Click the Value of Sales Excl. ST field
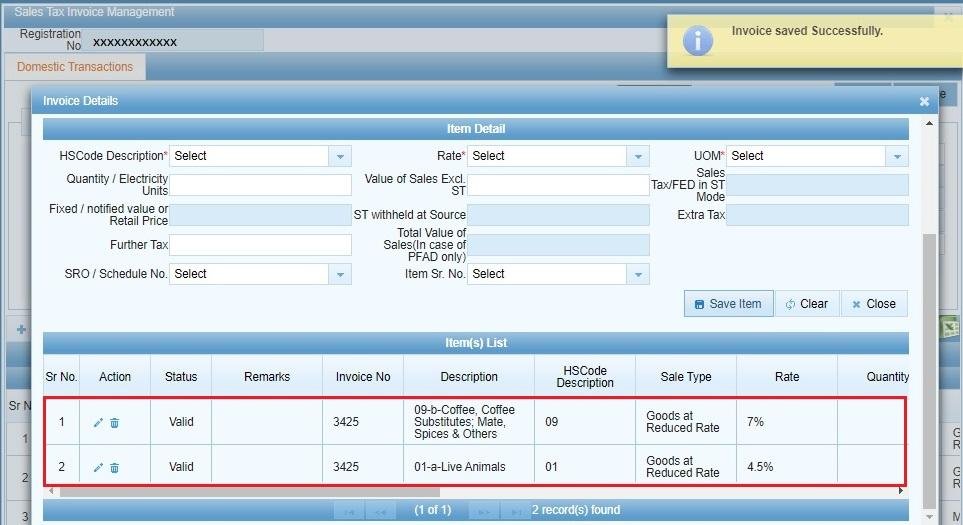Image resolution: width=963 pixels, height=525 pixels. 558,185
